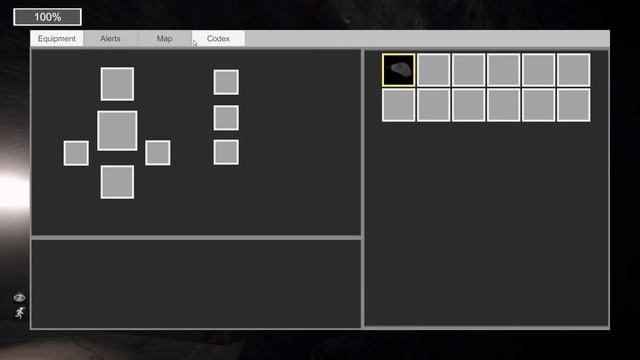Click the 100% health bar
This screenshot has height=360, width=640.
pyautogui.click(x=47, y=17)
